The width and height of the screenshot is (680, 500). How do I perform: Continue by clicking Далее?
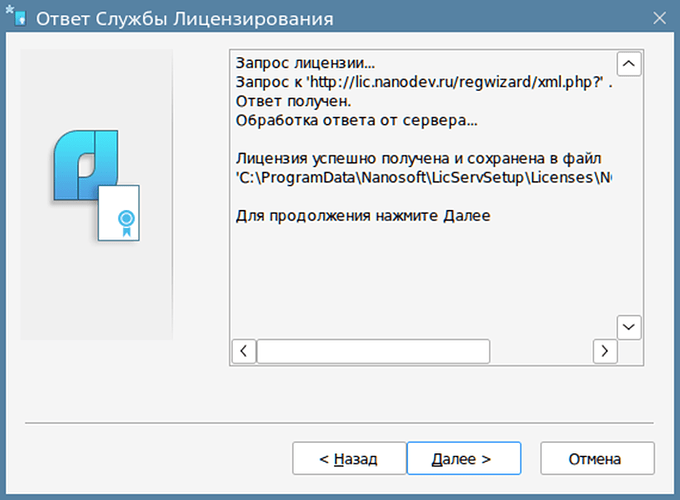click(464, 458)
